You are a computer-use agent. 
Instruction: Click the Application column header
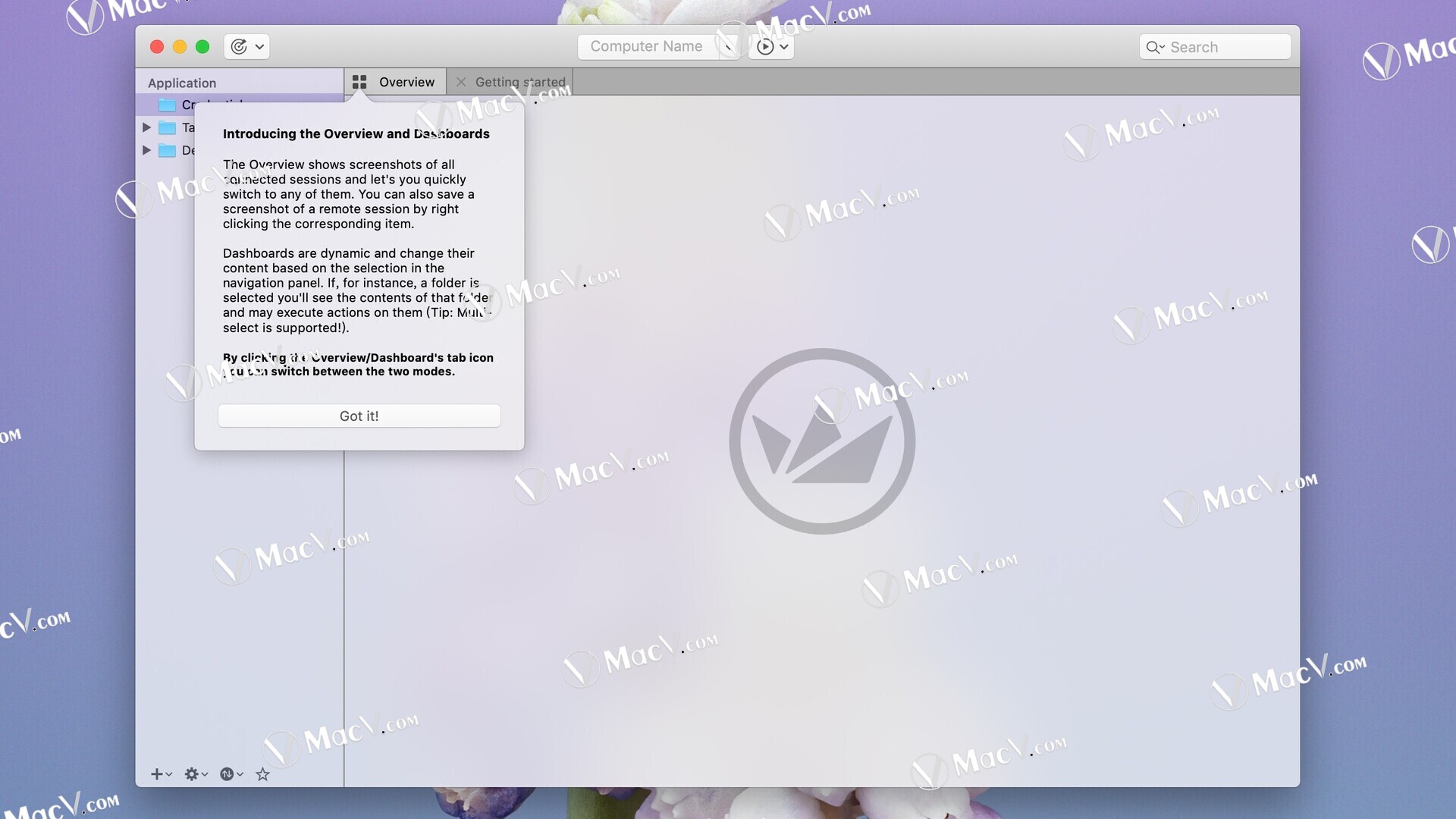pyautogui.click(x=181, y=83)
